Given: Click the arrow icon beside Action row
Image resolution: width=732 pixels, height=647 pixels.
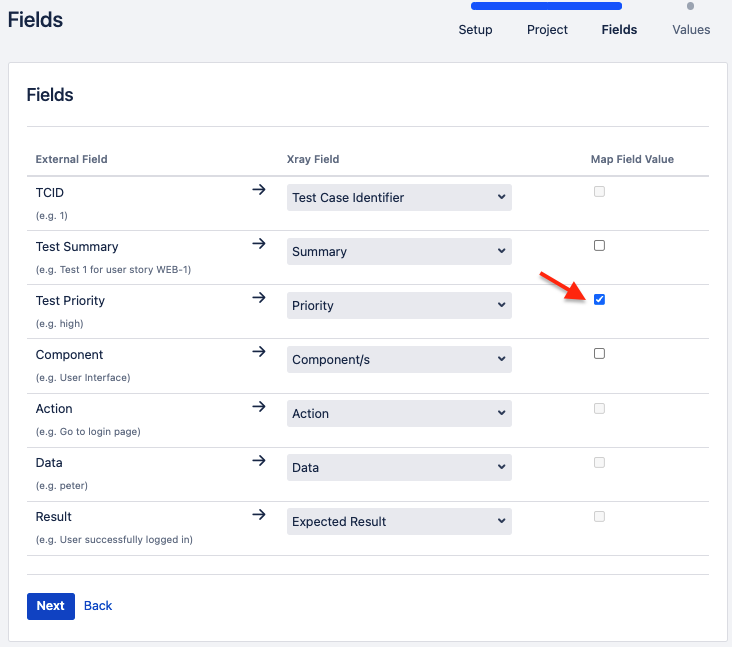Looking at the screenshot, I should 259,407.
